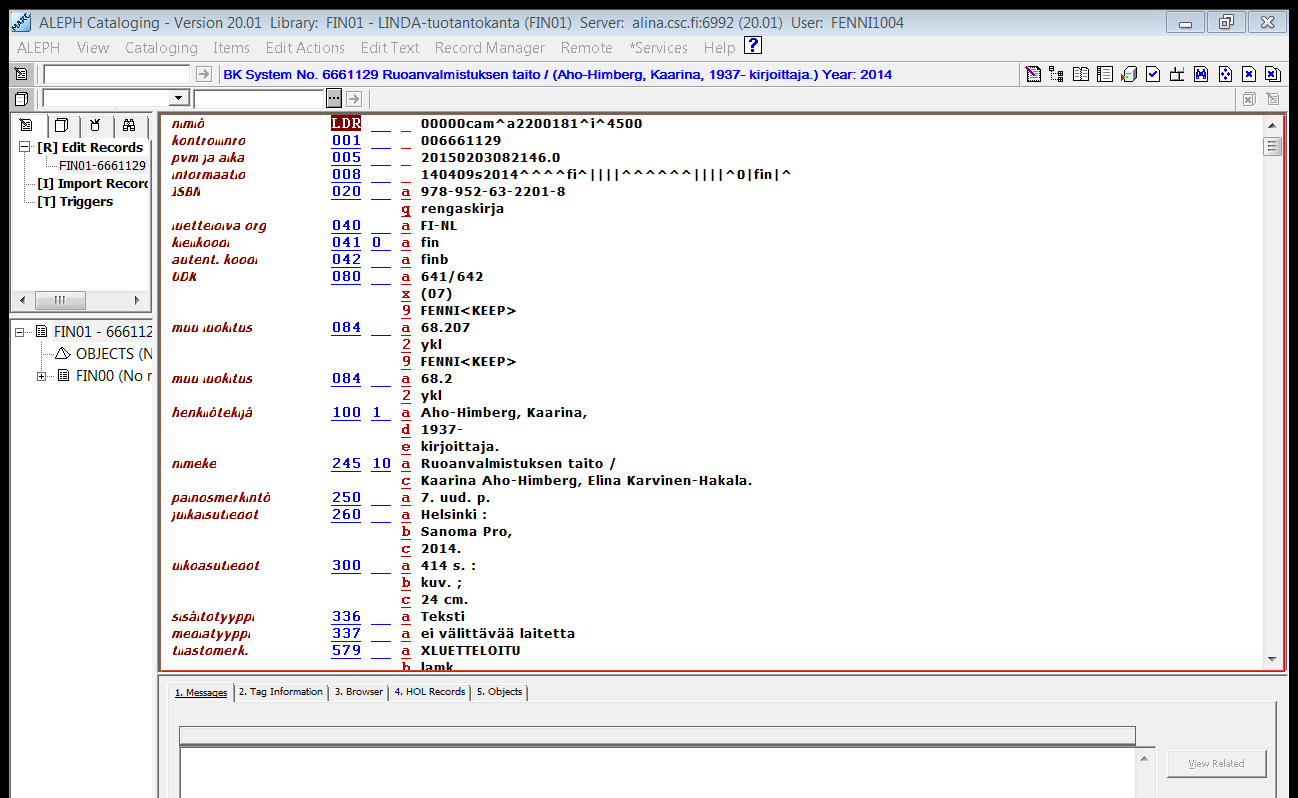Click the record editor vertical scrollbar down arrow

tap(1273, 659)
